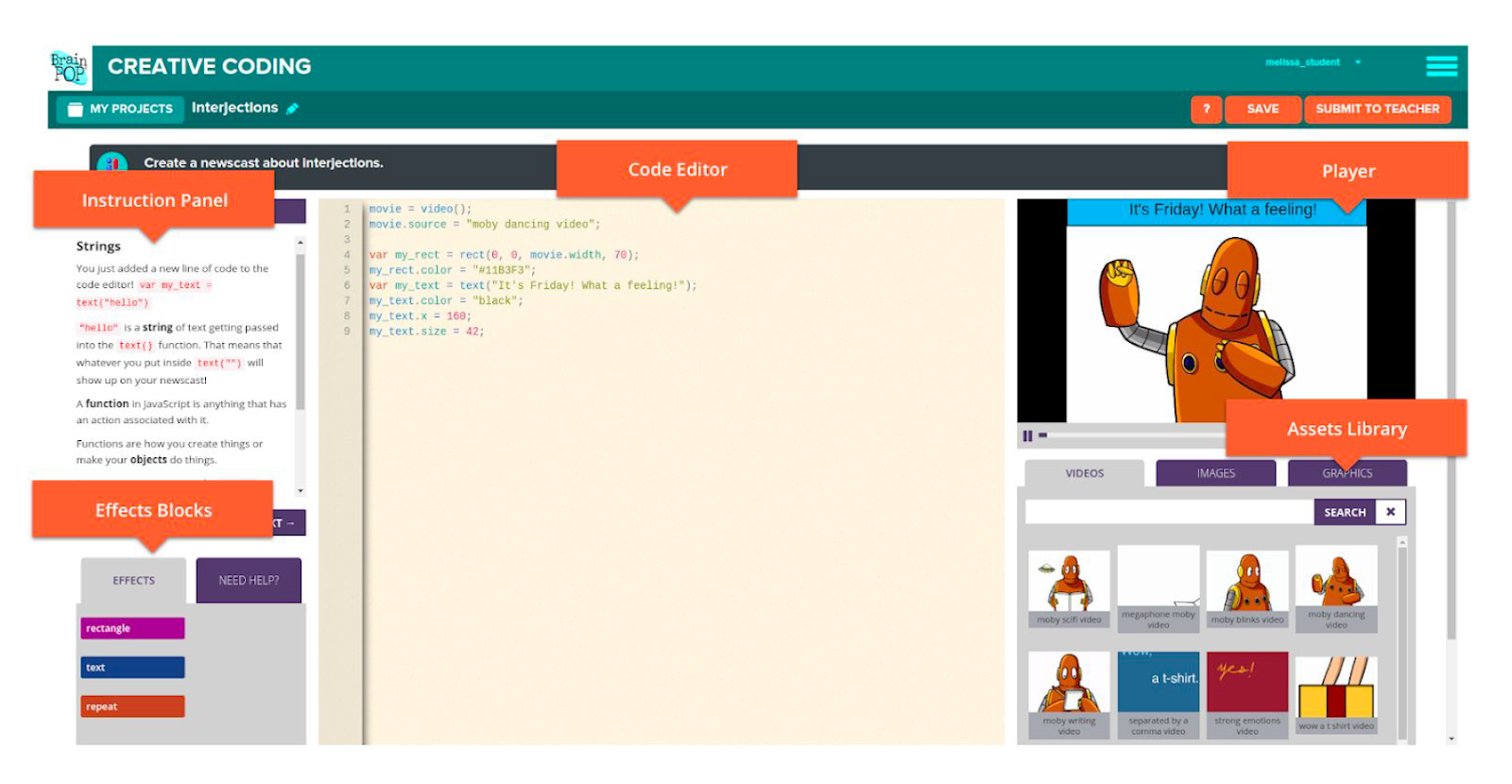Switch to the Images tab
1512x784 pixels.
pos(1215,473)
